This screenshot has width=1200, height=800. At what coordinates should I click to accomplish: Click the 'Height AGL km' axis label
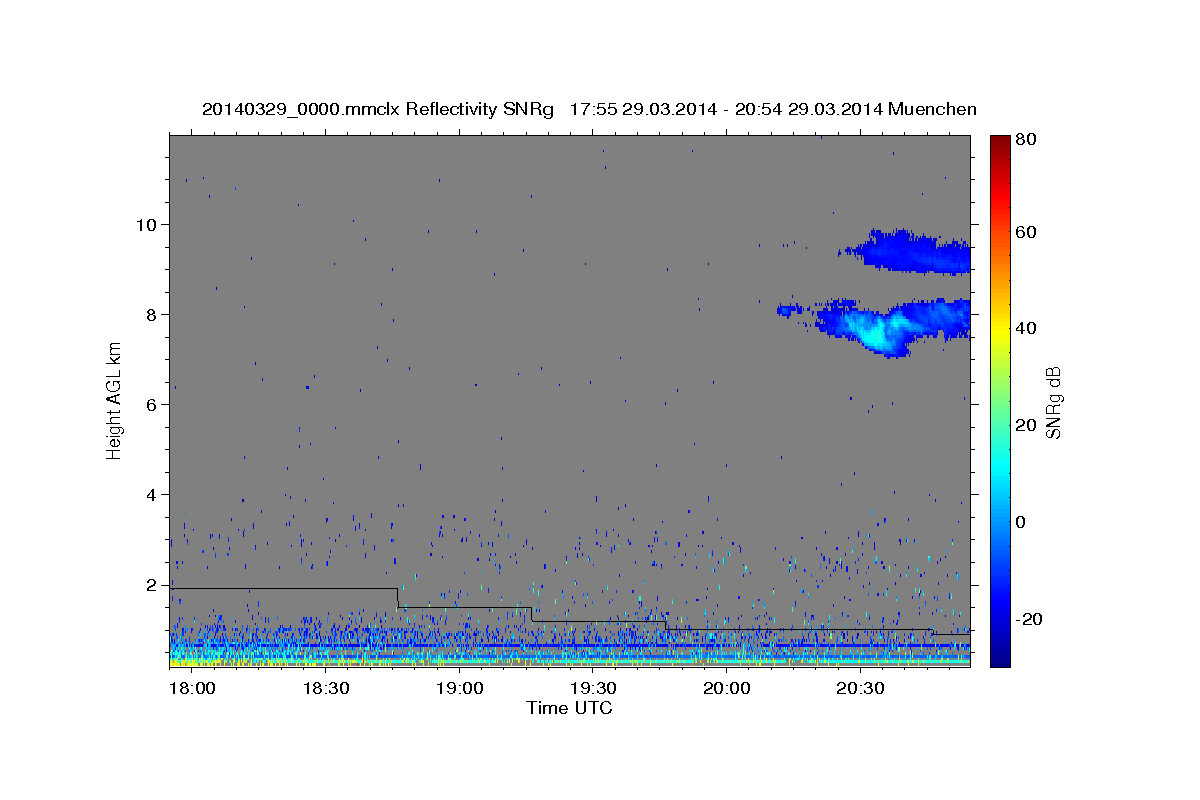pyautogui.click(x=115, y=401)
